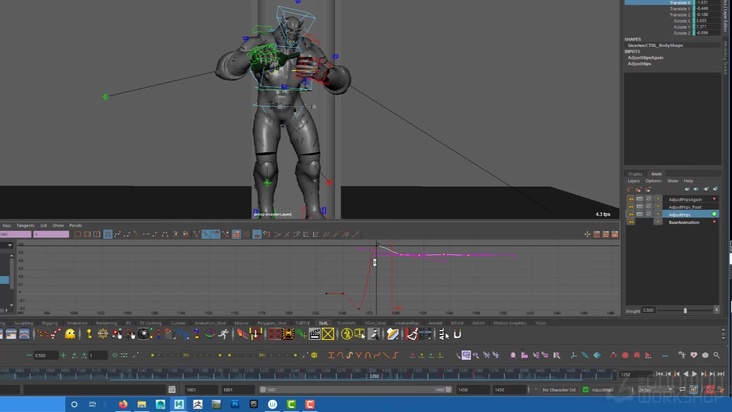
Task: Click the yellow ghost icon on the shelf
Action: pyautogui.click(x=71, y=334)
